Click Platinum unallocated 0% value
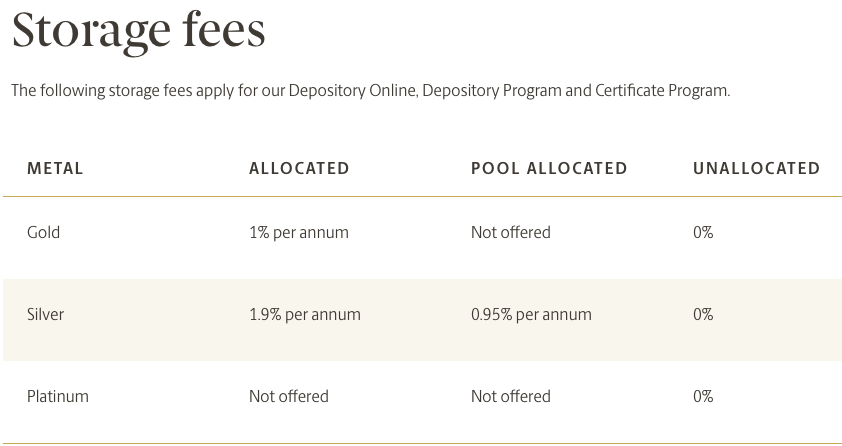The width and height of the screenshot is (842, 446). pos(703,396)
